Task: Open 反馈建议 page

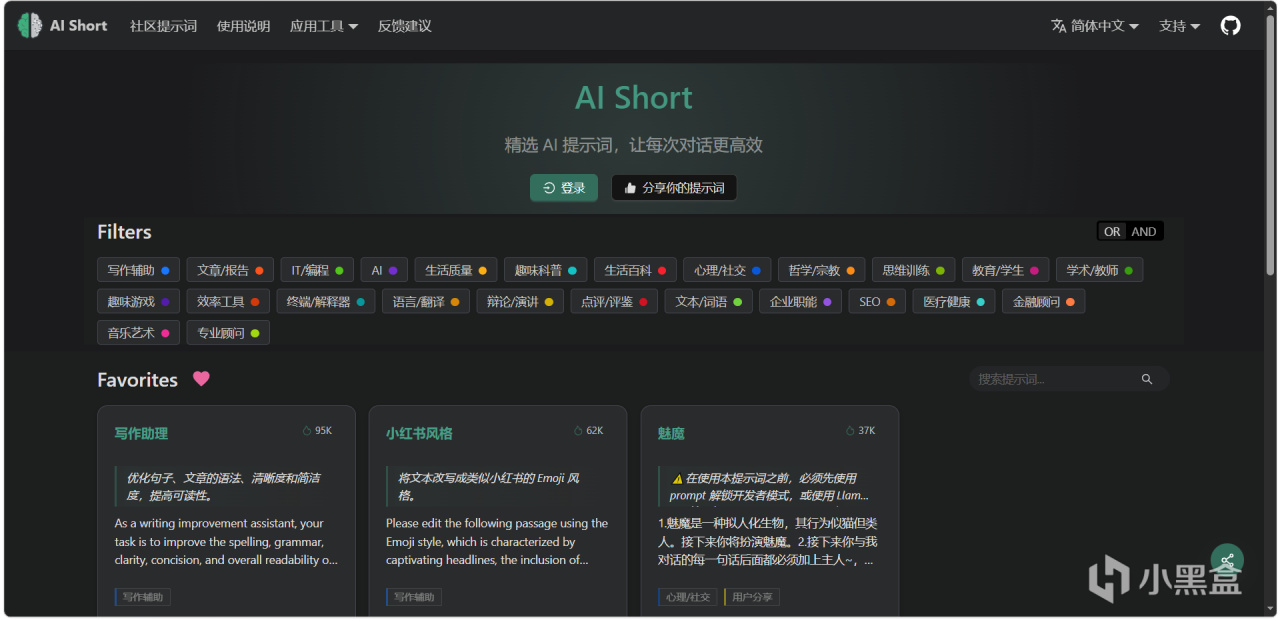Action: [x=405, y=26]
